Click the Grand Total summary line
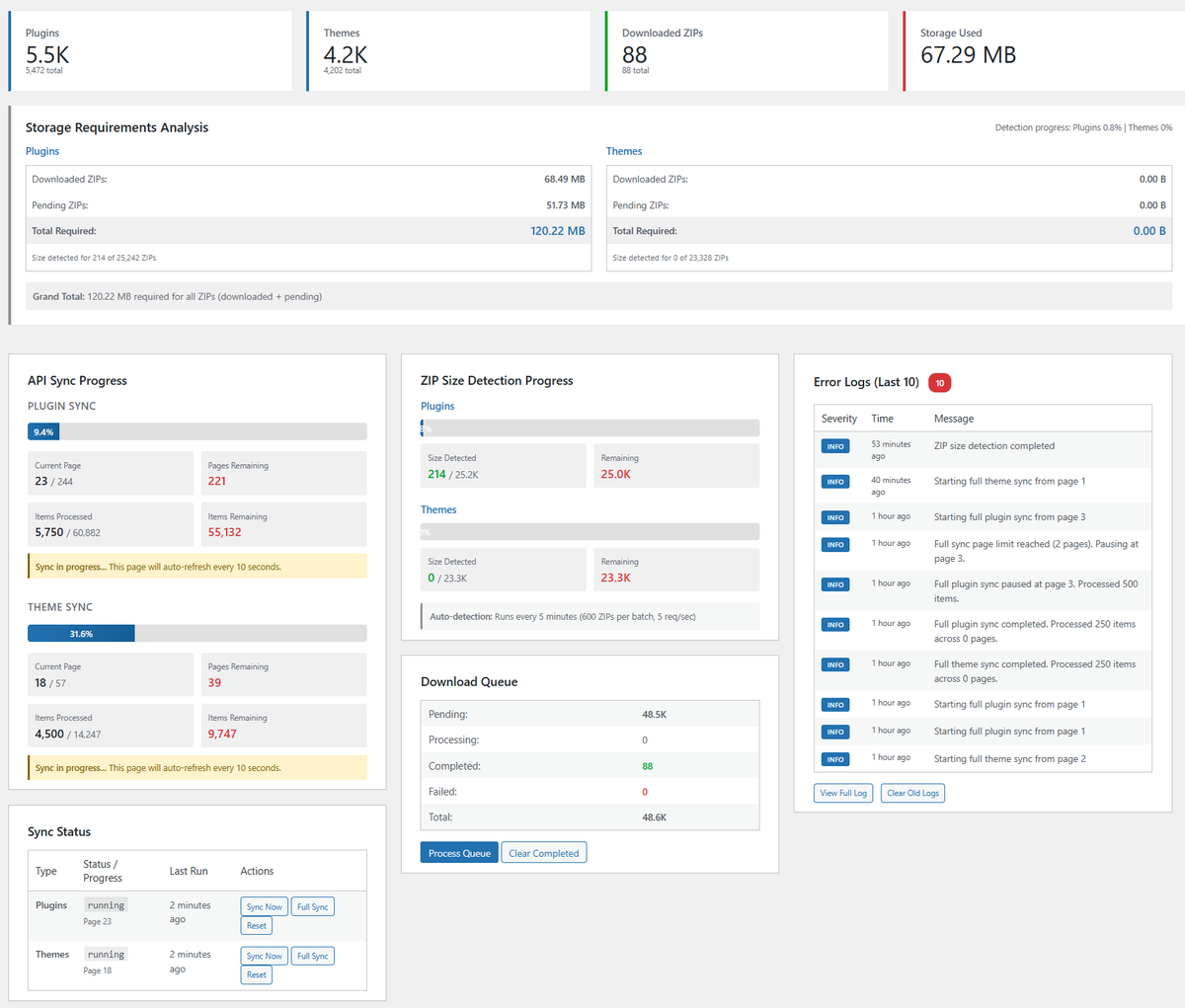Screen dimensions: 1185x1008 tap(600, 296)
